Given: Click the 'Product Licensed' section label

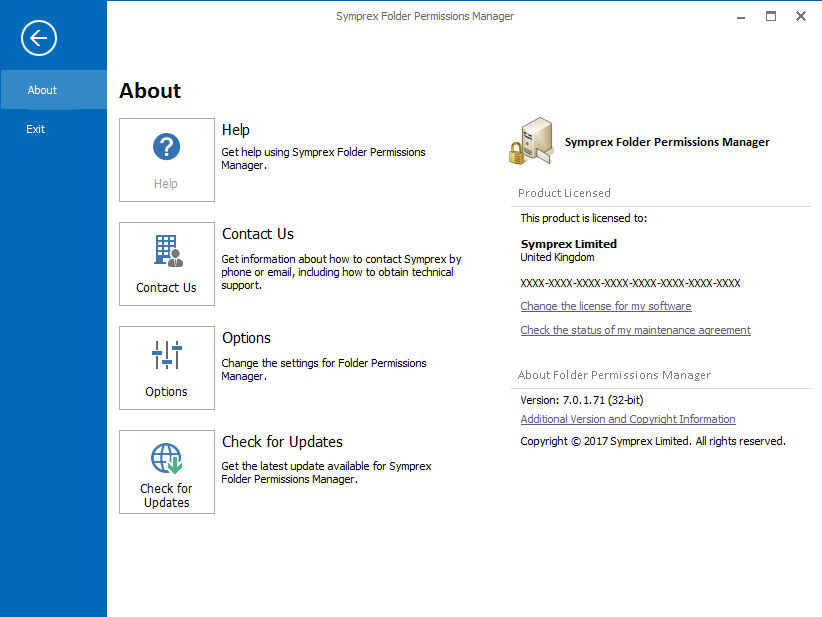Looking at the screenshot, I should (x=564, y=193).
